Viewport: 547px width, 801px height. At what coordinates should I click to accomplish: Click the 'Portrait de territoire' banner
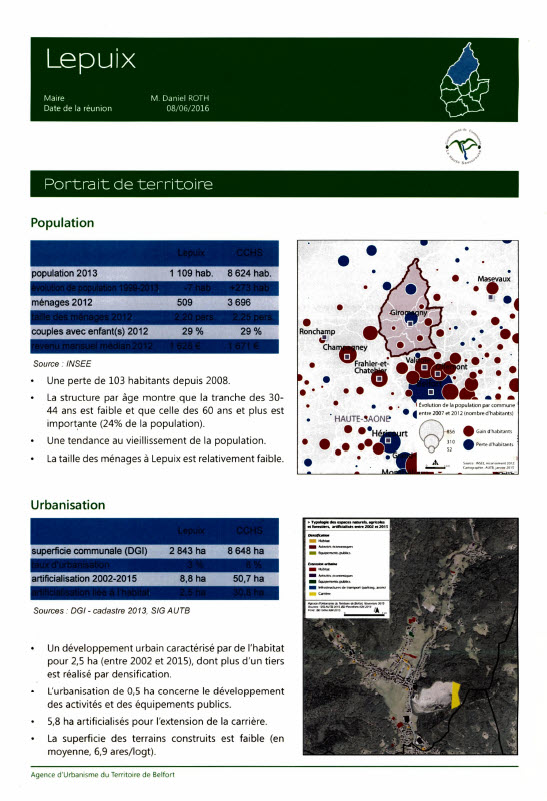pyautogui.click(x=274, y=184)
